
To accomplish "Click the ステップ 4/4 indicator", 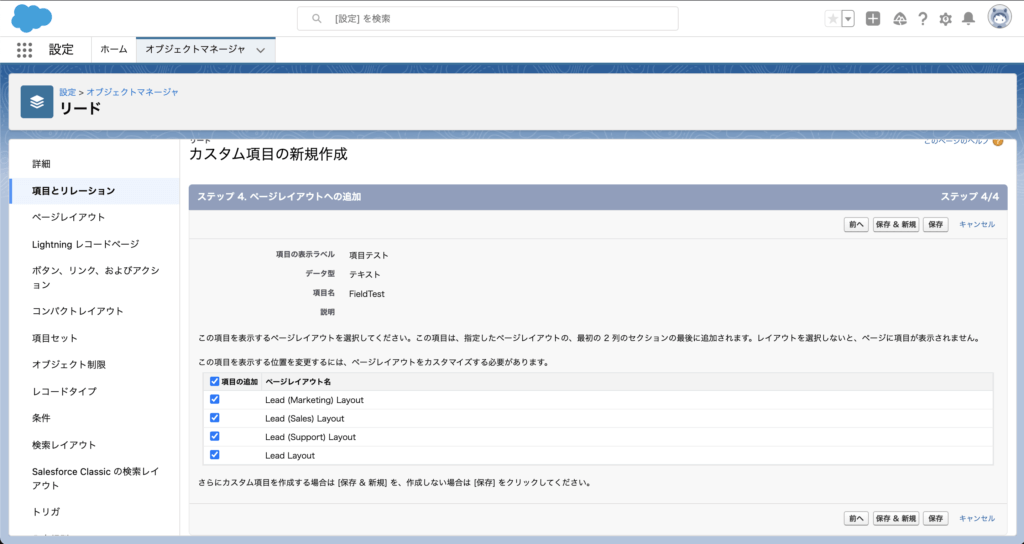I will click(970, 197).
